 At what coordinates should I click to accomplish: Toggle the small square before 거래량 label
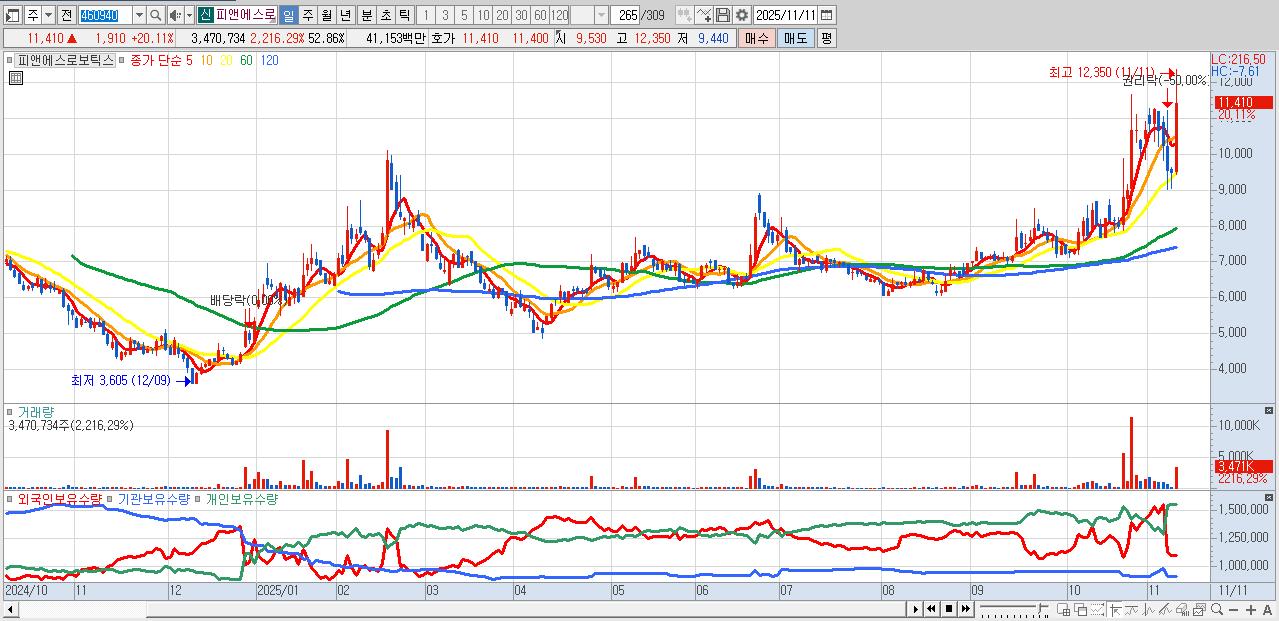click(x=11, y=411)
